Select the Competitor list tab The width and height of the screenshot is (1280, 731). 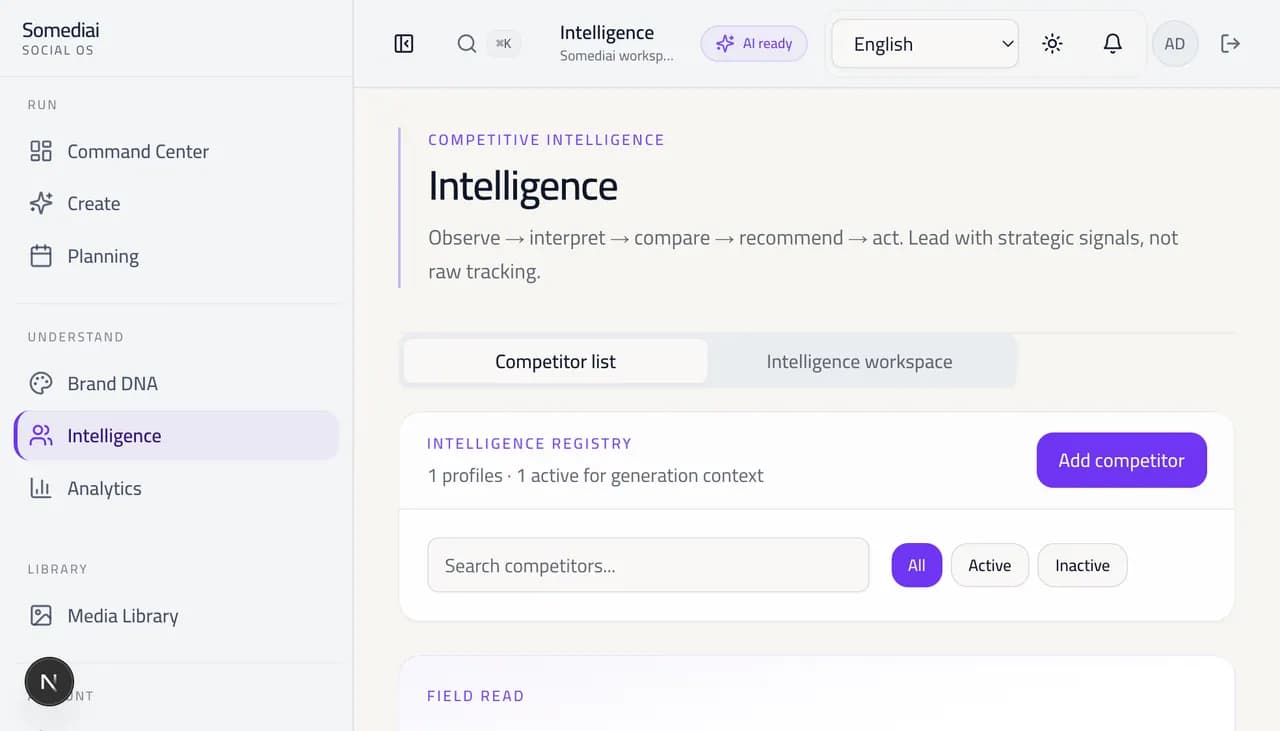point(555,361)
